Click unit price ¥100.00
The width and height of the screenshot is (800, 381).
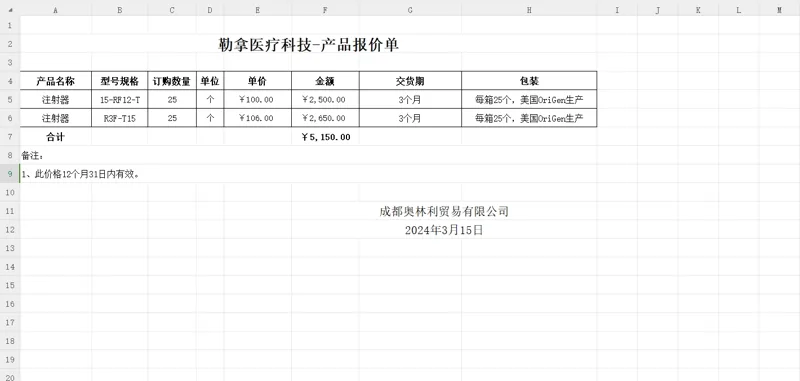(x=258, y=99)
